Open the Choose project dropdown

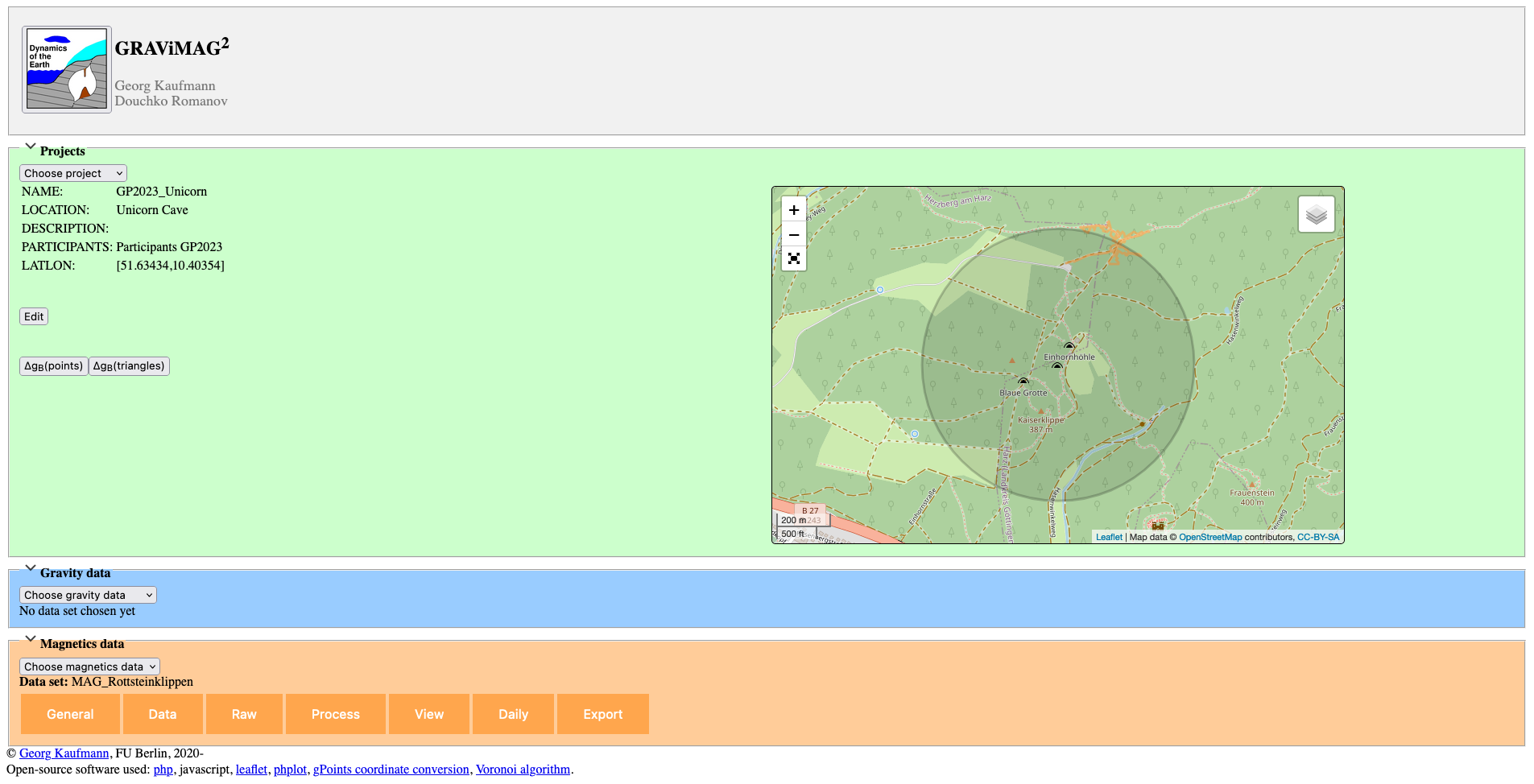73,173
